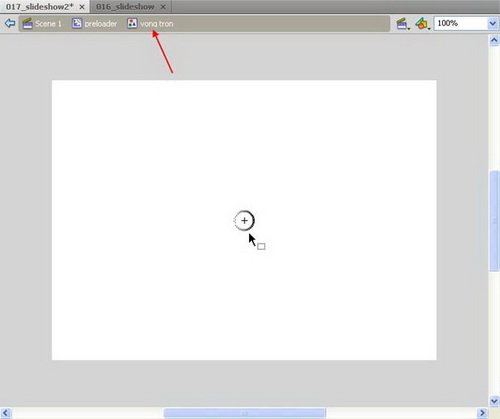Go to preloader in breadcrumb
The height and width of the screenshot is (419, 500).
(x=101, y=24)
